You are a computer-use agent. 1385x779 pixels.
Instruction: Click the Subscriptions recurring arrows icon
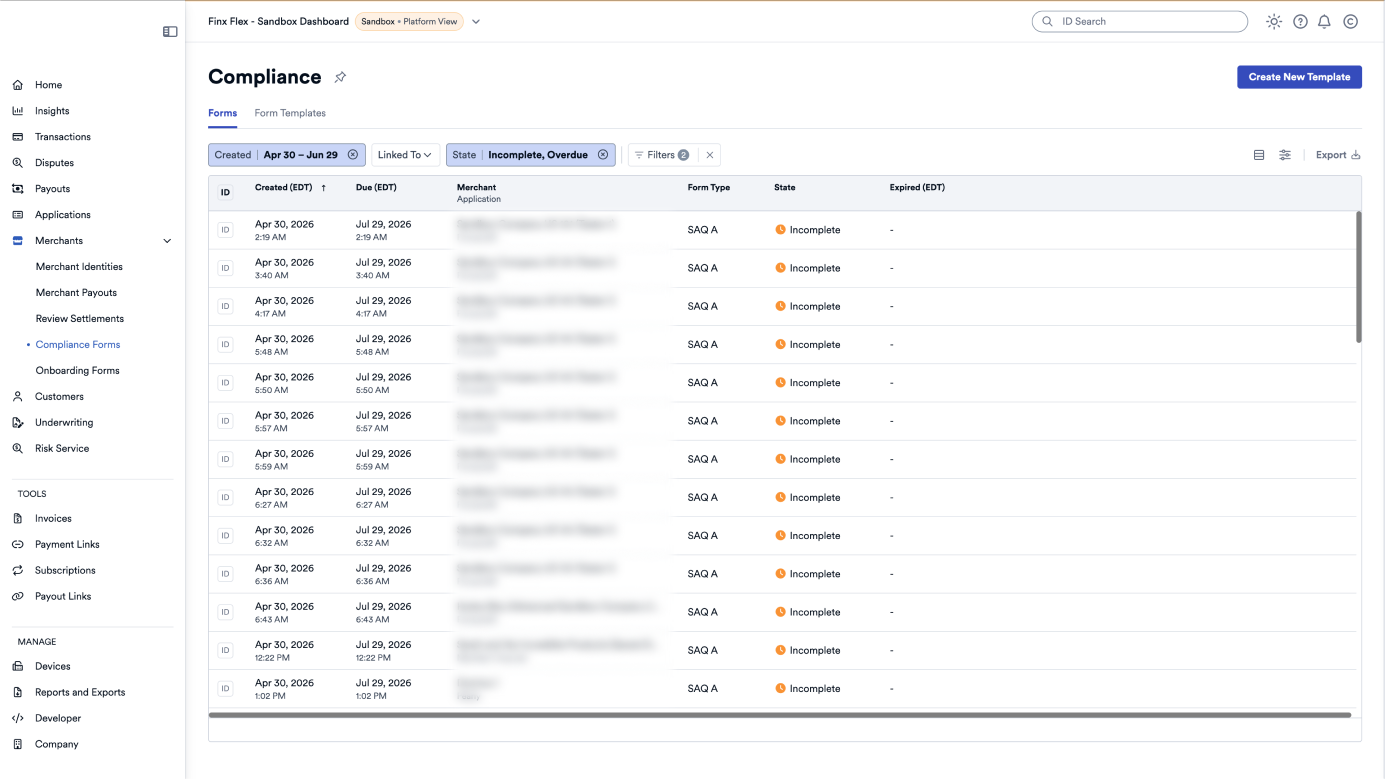[x=18, y=571]
